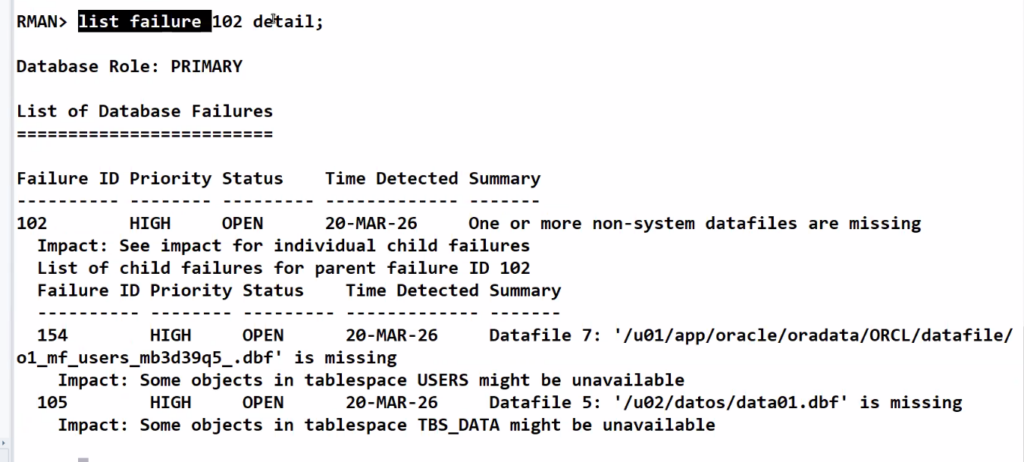Click child failure ID 154
The height and width of the screenshot is (462, 1024).
click(x=52, y=335)
